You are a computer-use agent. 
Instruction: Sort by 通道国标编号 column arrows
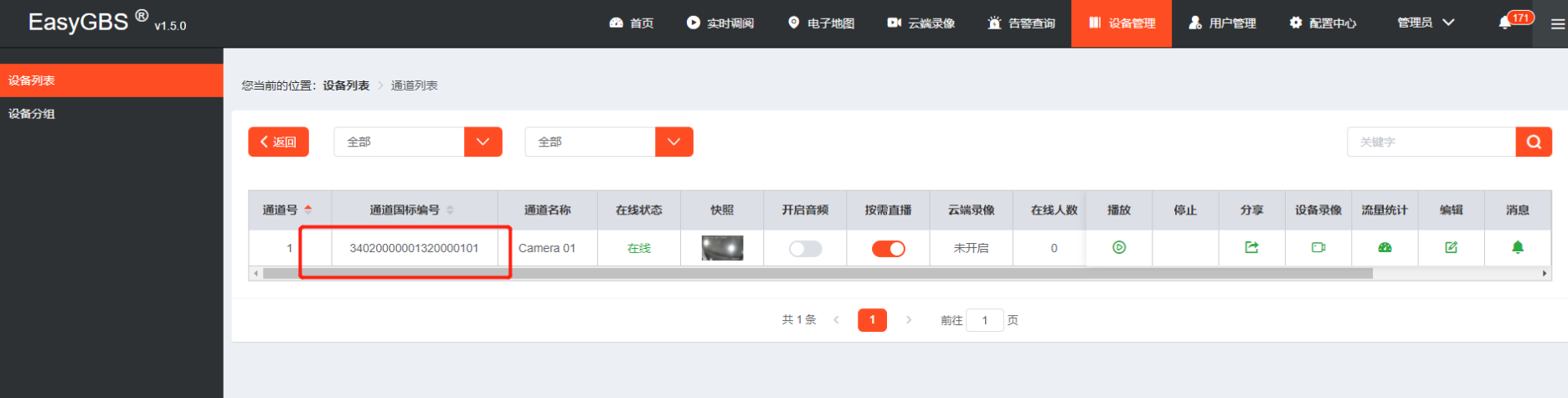pyautogui.click(x=450, y=209)
